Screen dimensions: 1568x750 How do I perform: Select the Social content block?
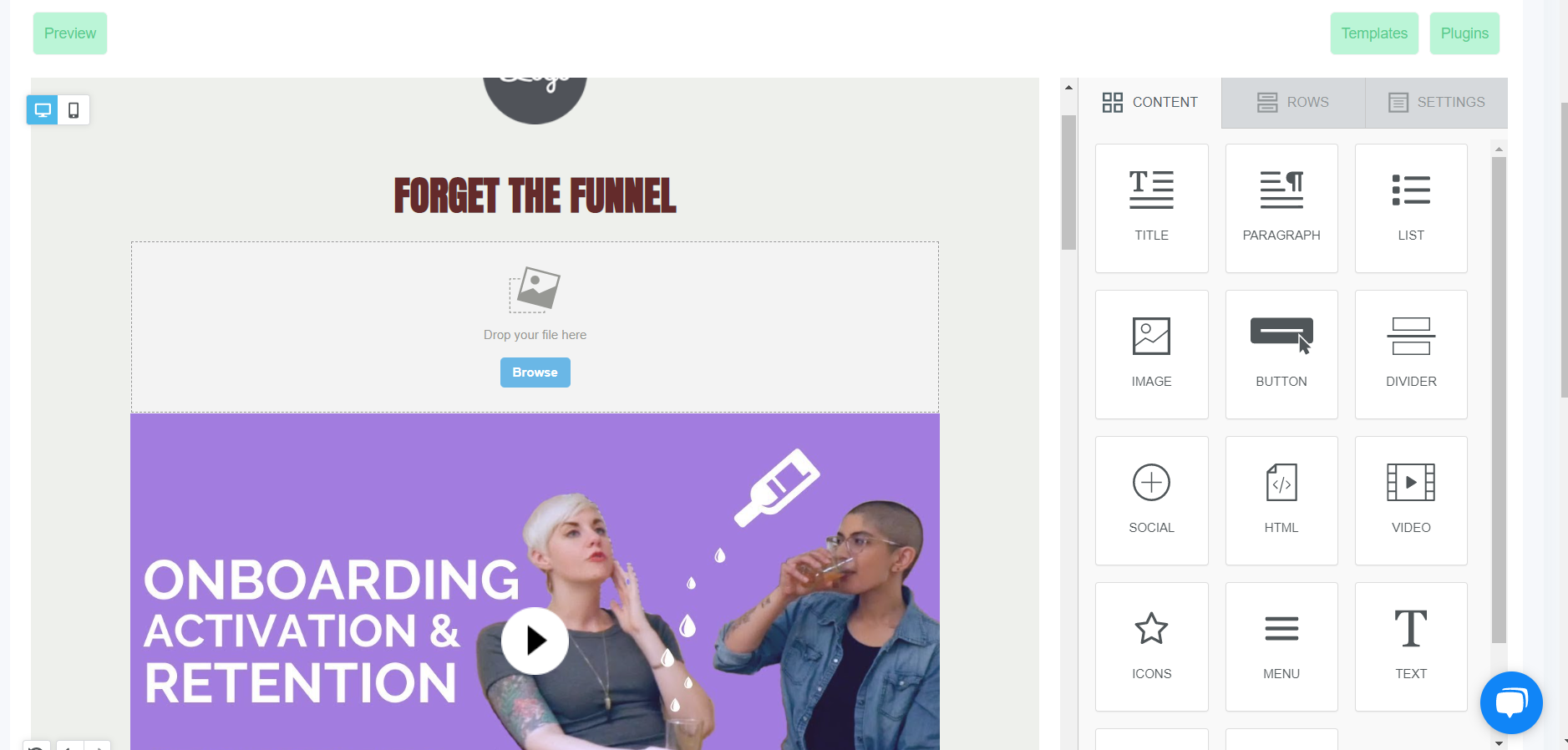tap(1151, 500)
